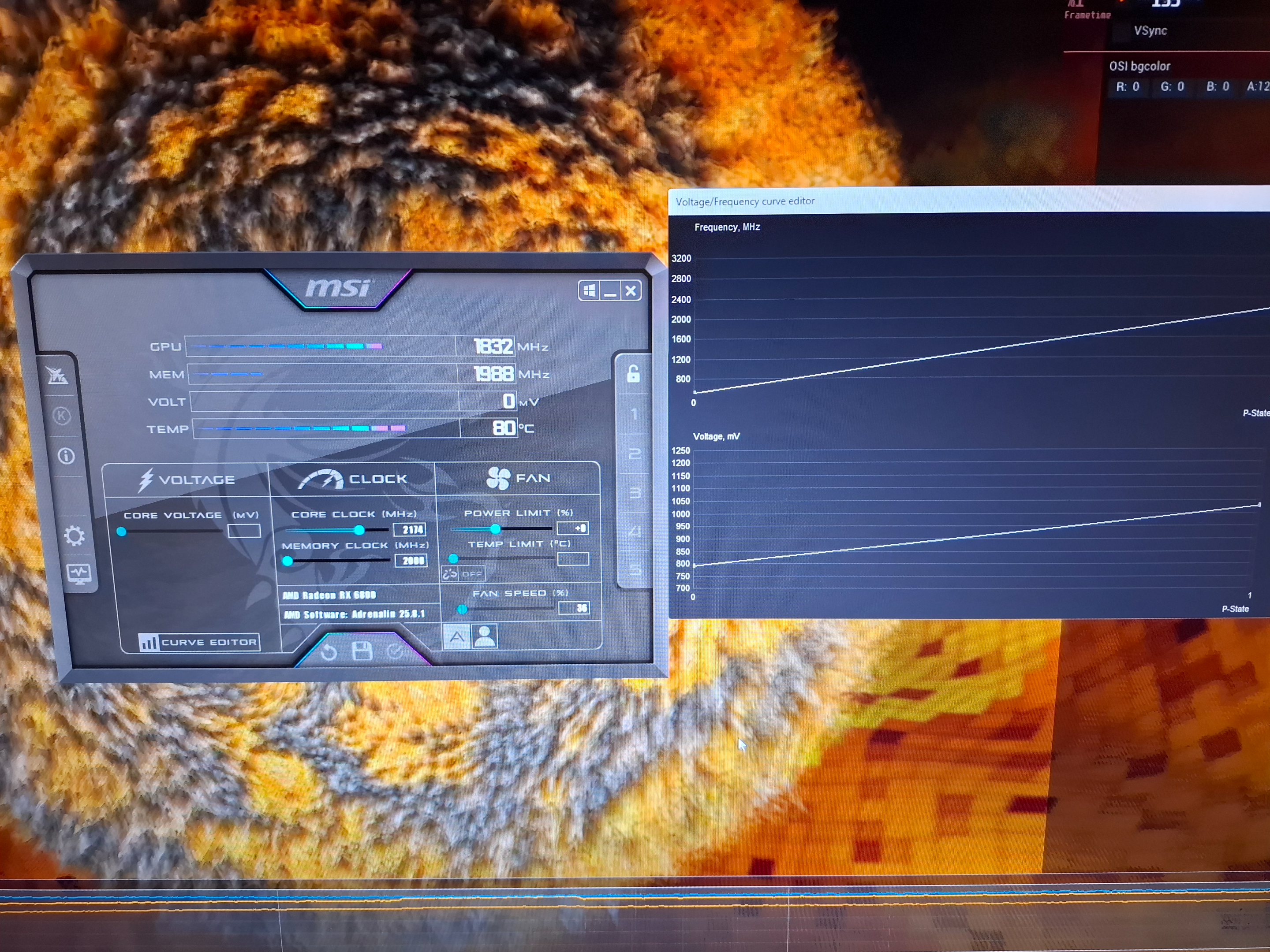This screenshot has height=952, width=1270.
Task: Select profile slot 5
Action: [x=635, y=569]
